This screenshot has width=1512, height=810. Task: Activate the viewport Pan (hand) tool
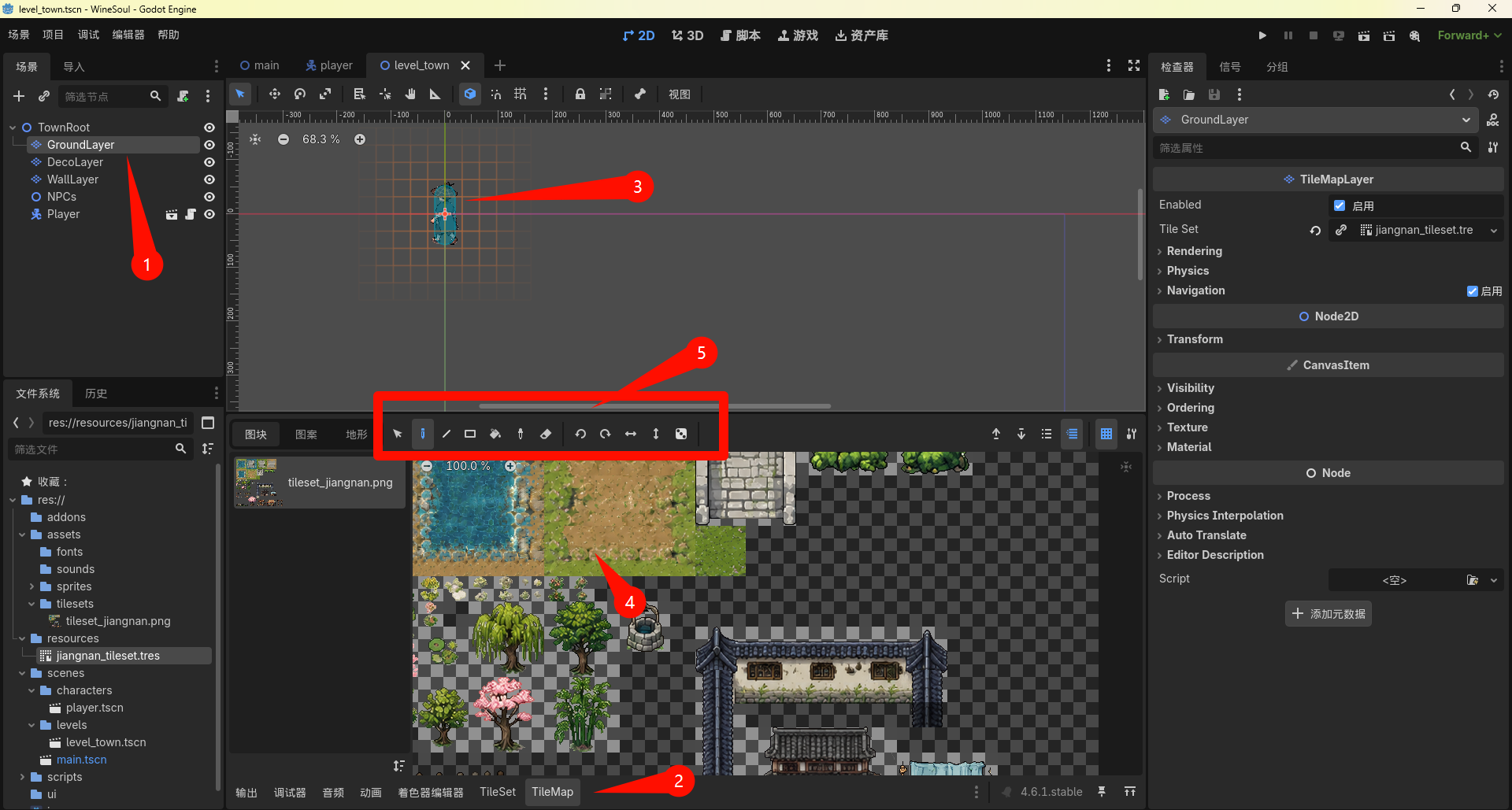pos(410,94)
